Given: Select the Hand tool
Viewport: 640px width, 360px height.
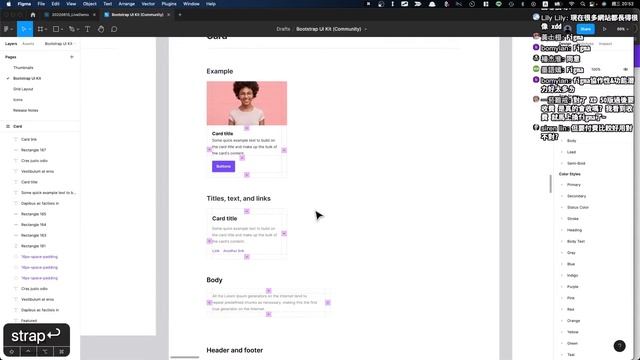Looking at the screenshot, I should (101, 29).
